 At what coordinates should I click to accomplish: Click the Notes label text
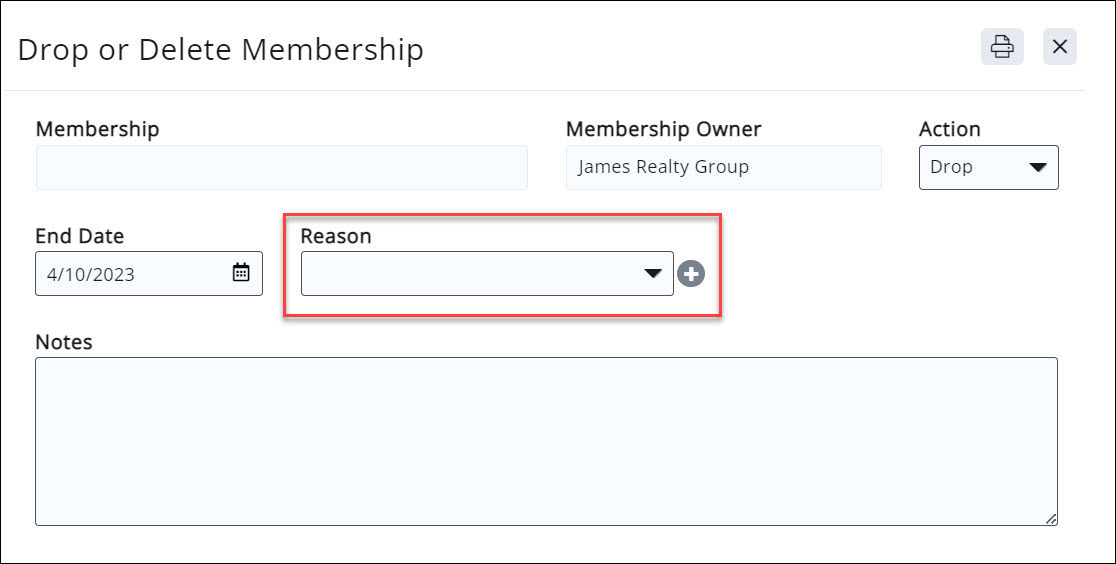64,342
